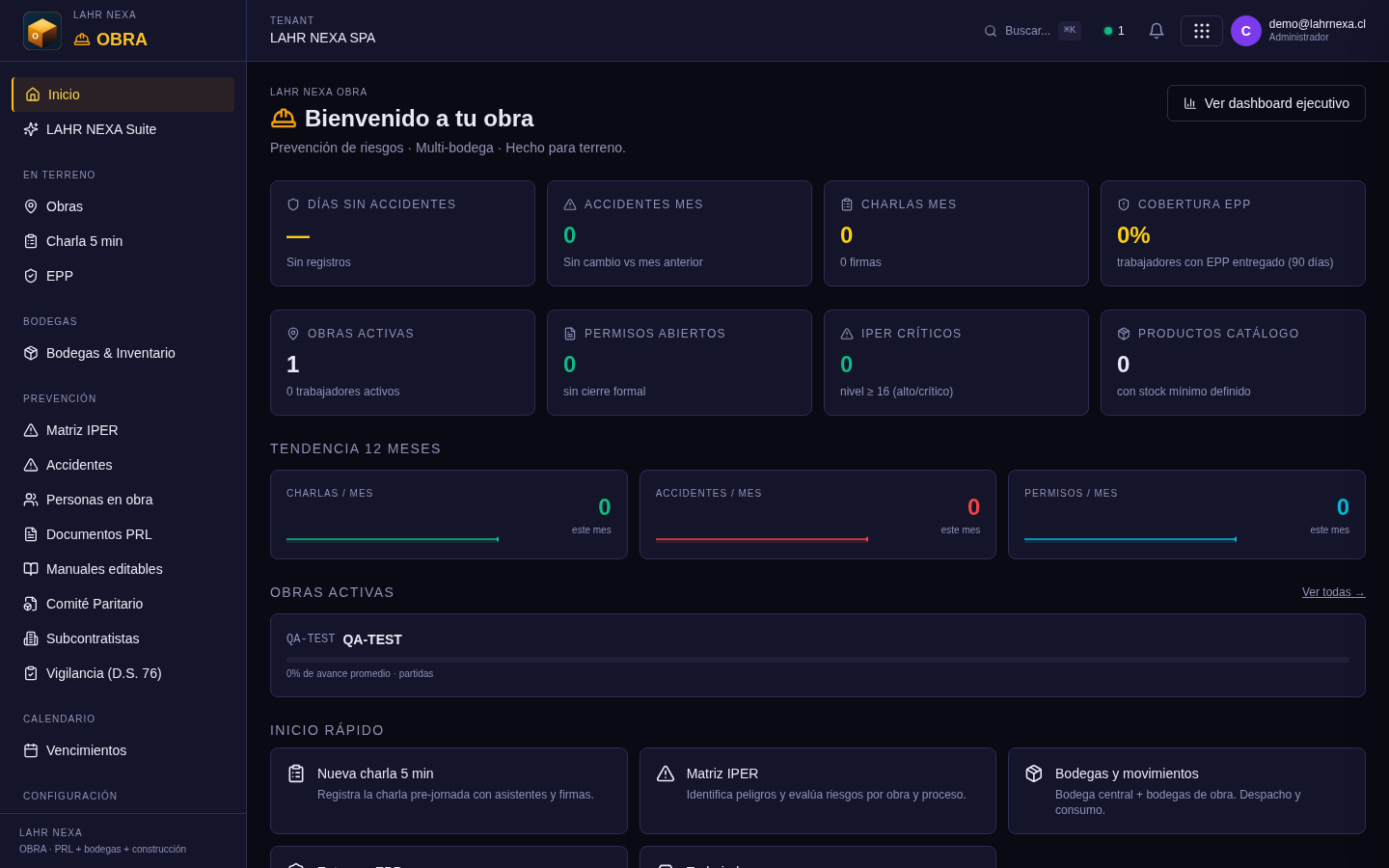Open the Bodegas y movimientos card
This screenshot has width=1389, height=868.
[x=1186, y=791]
